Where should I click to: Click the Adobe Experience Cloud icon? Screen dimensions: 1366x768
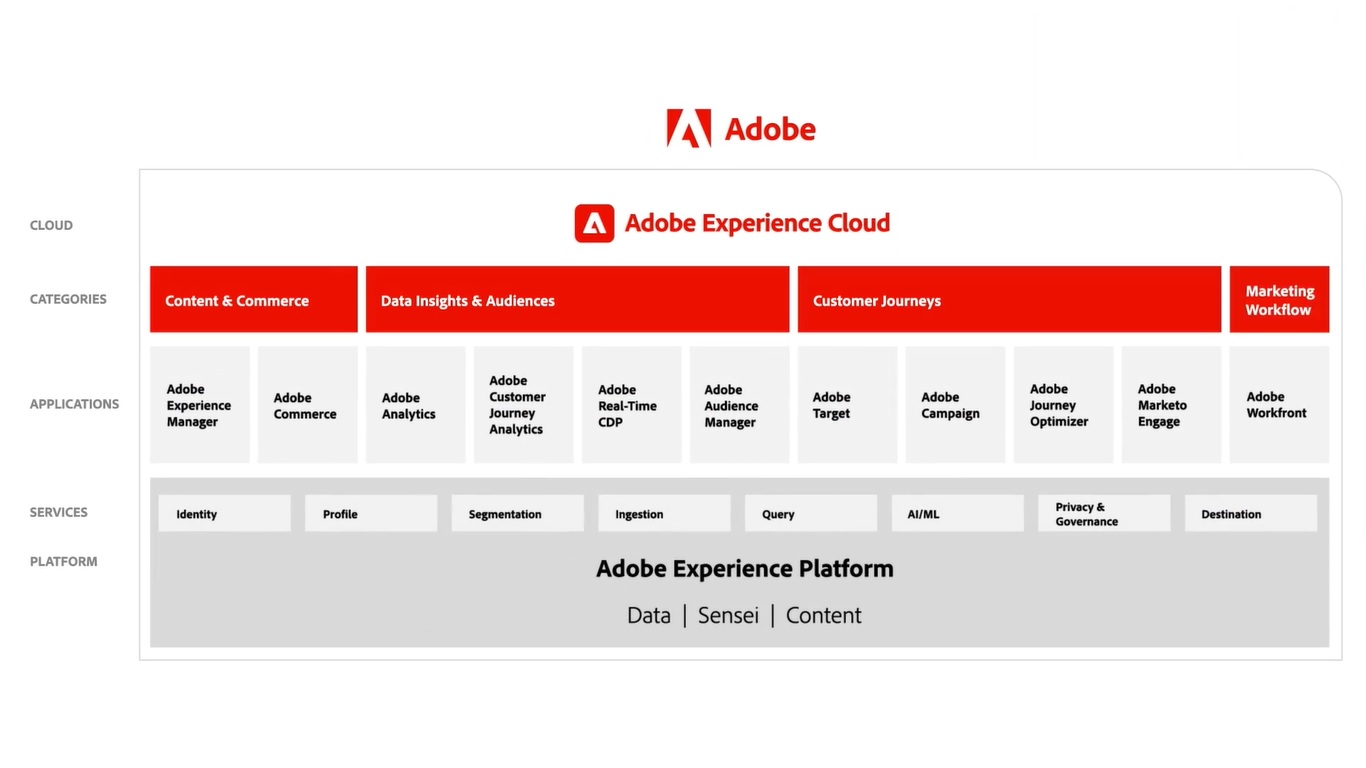click(594, 223)
